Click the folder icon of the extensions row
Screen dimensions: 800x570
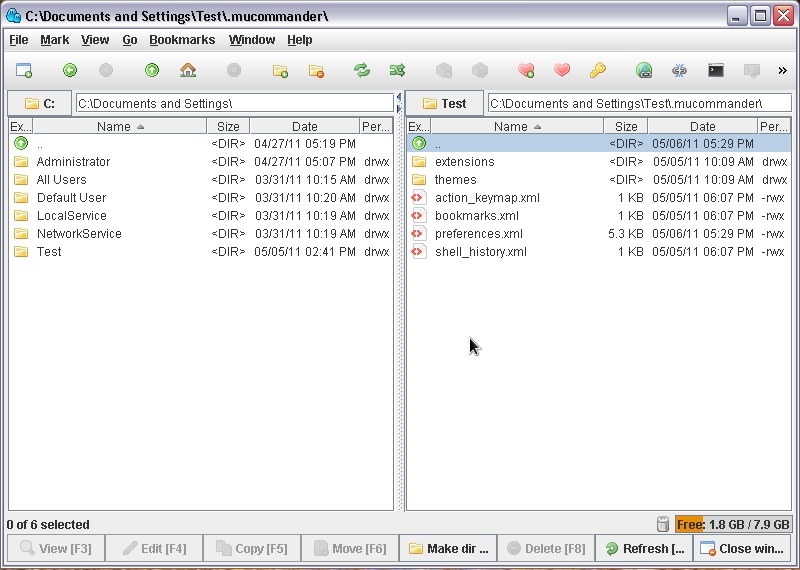tap(419, 162)
